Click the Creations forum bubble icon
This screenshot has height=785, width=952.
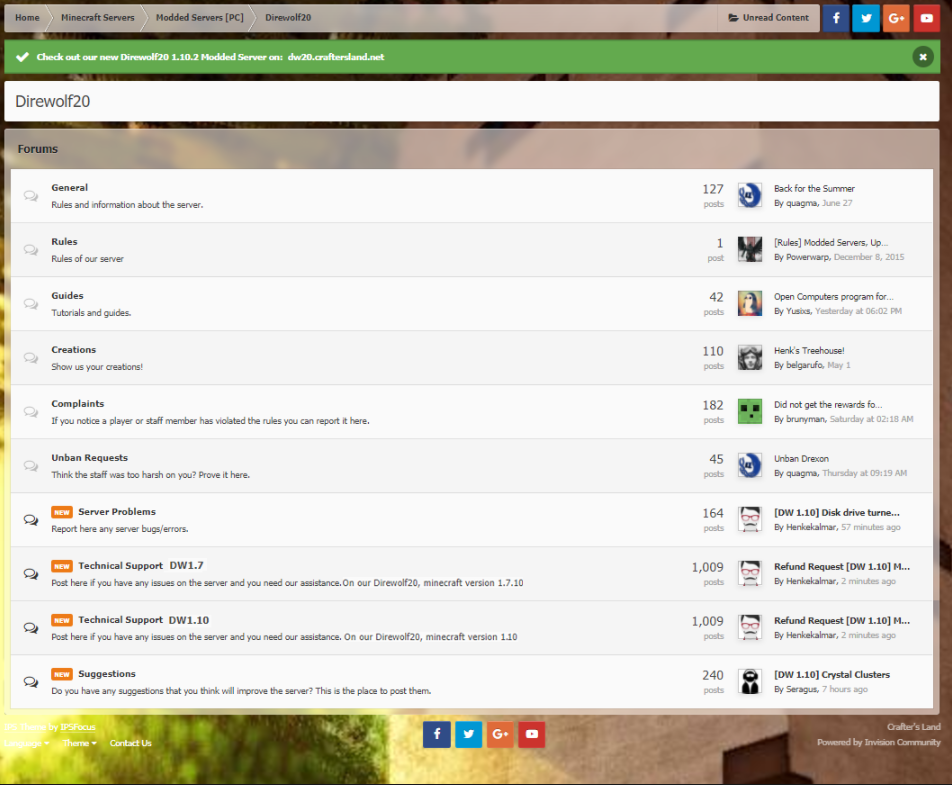click(x=30, y=358)
